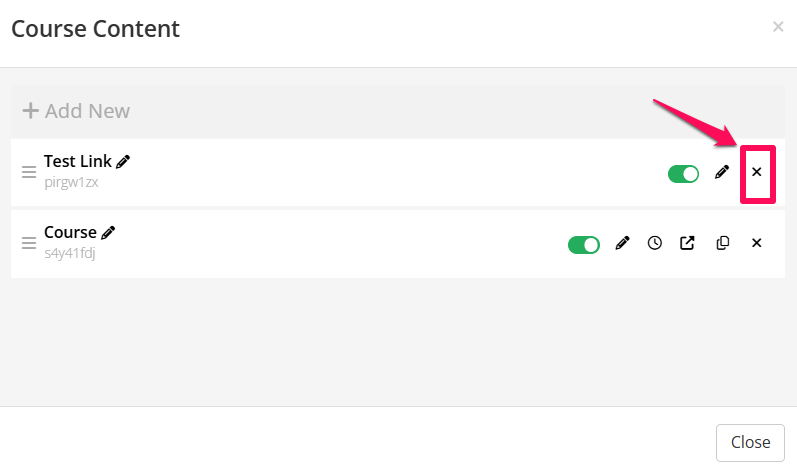The image size is (797, 472).
Task: Open Course in external link icon
Action: 687,243
